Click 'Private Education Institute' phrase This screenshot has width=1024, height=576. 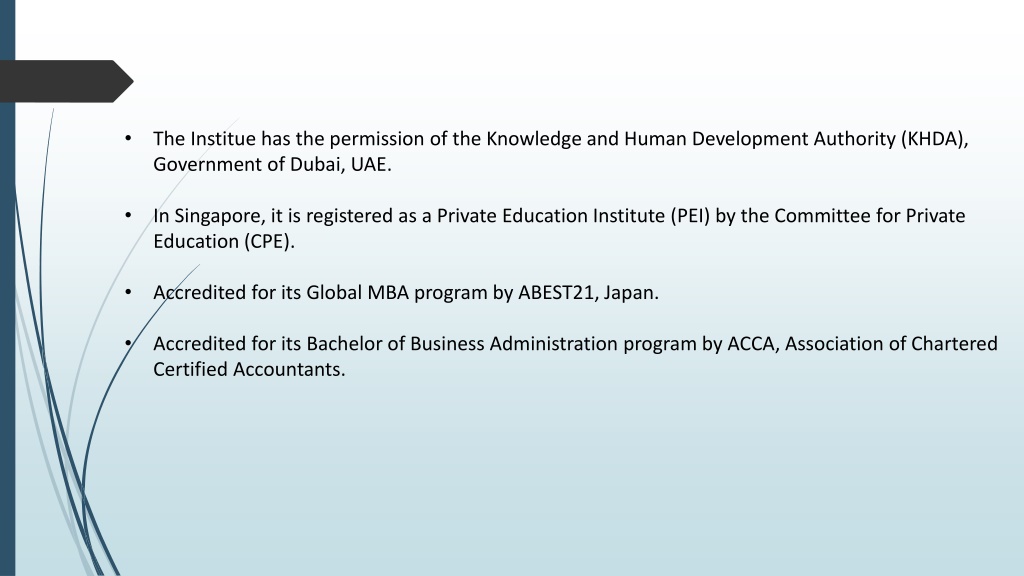551,216
